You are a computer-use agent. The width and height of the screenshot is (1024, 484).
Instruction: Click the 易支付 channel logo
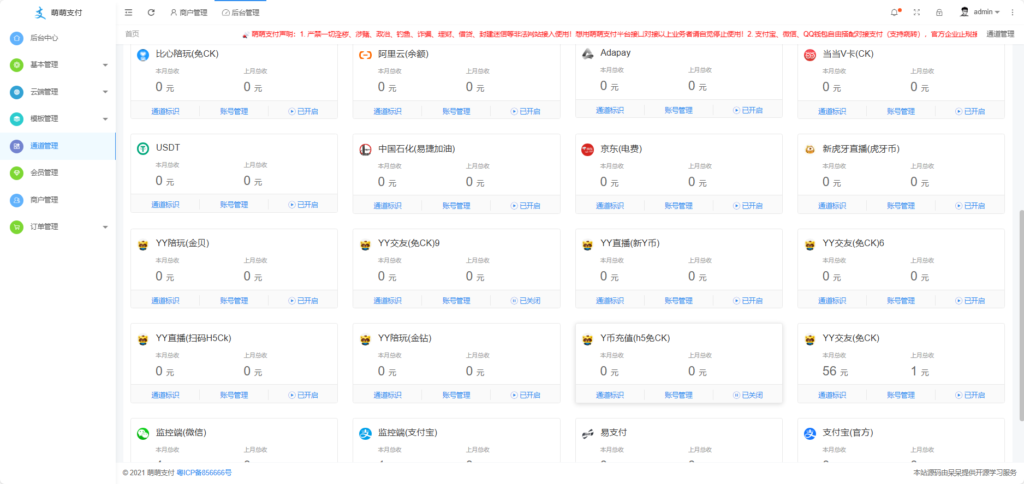tap(587, 434)
